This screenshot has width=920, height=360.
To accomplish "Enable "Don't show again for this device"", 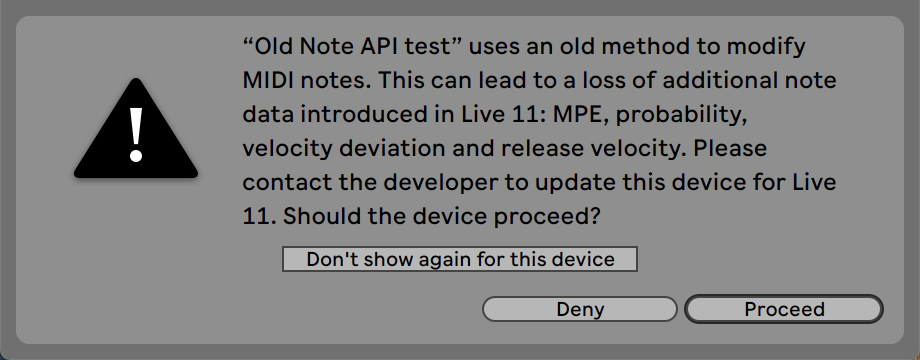I will pyautogui.click(x=460, y=259).
